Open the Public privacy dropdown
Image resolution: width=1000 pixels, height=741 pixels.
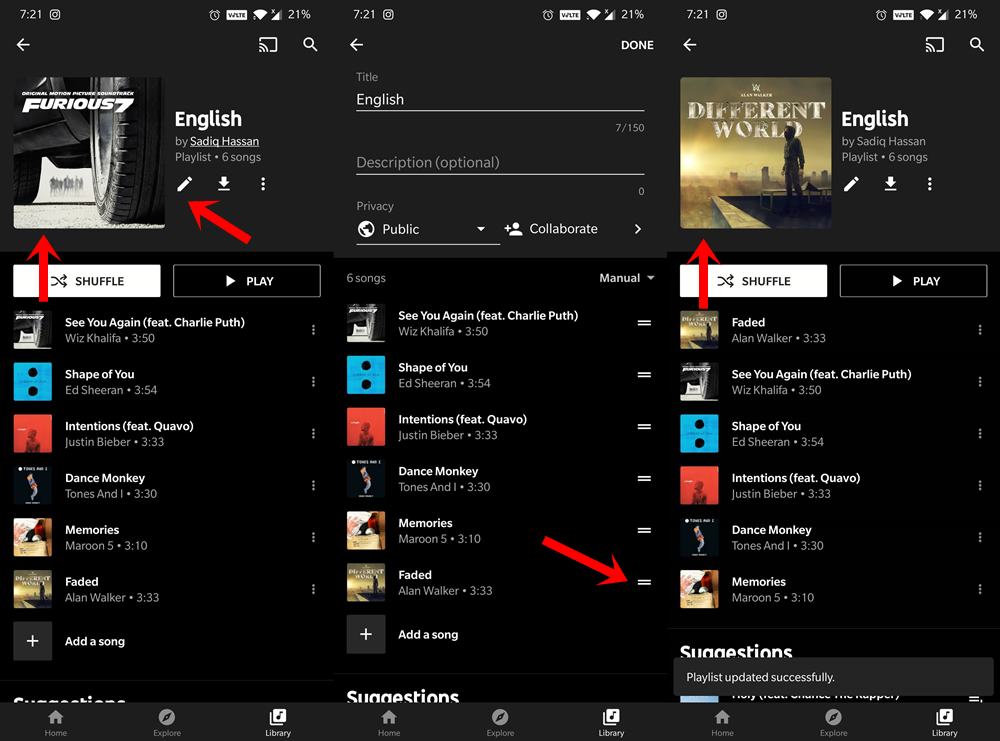426,229
